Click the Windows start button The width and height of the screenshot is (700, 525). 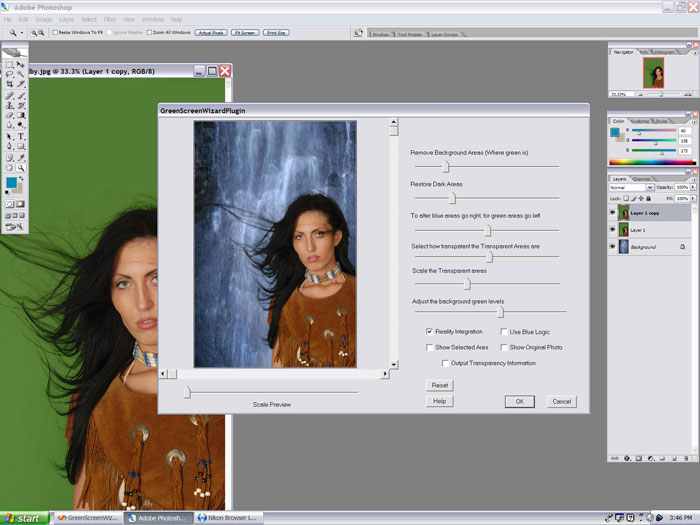24,518
